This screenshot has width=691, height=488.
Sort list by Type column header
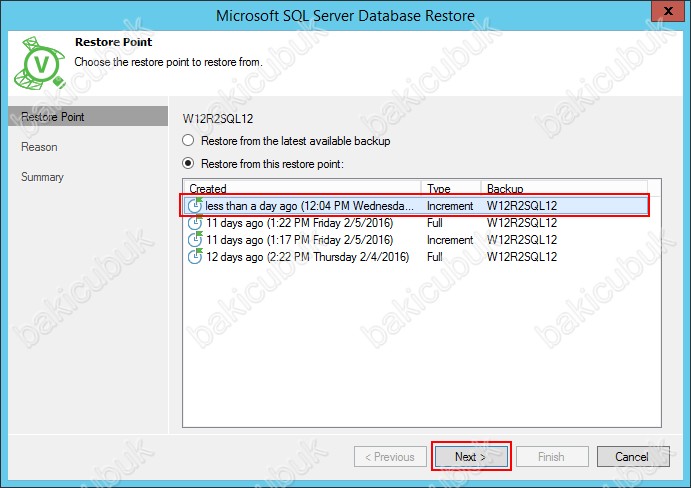[x=450, y=188]
